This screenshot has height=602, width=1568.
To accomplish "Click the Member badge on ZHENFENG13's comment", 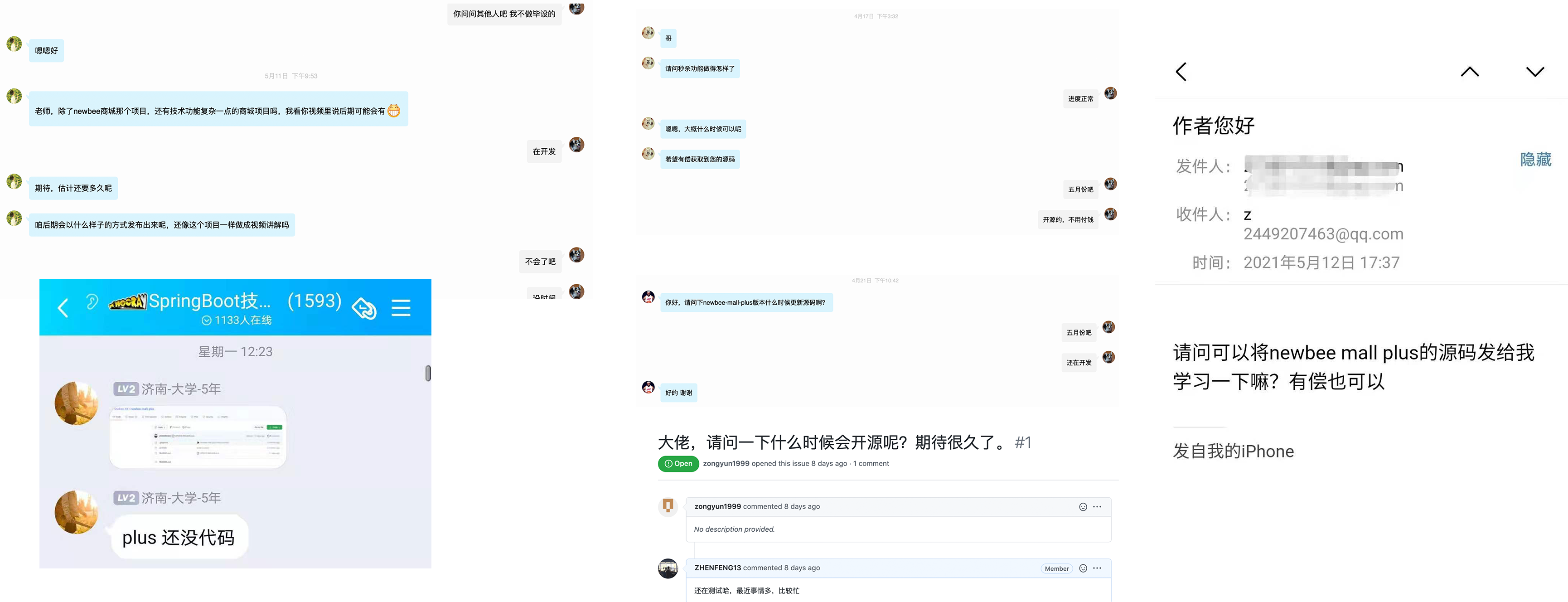I will (x=1057, y=568).
